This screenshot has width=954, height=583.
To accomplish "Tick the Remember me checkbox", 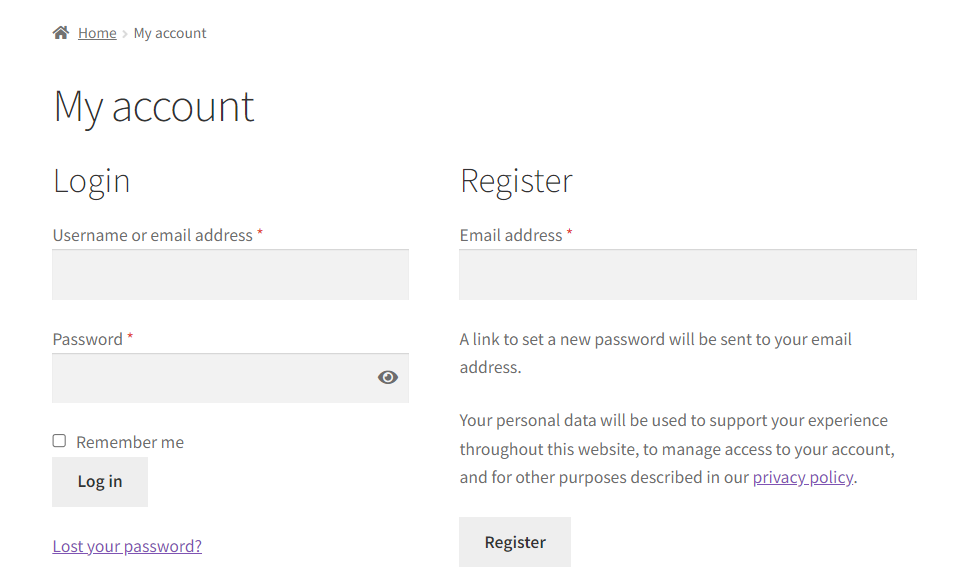I will [59, 441].
